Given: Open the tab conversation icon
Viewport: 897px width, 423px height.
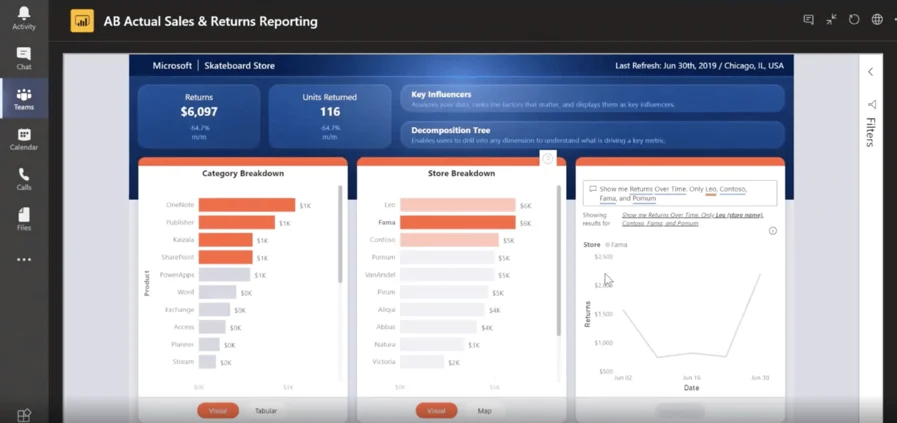Looking at the screenshot, I should click(x=808, y=19).
